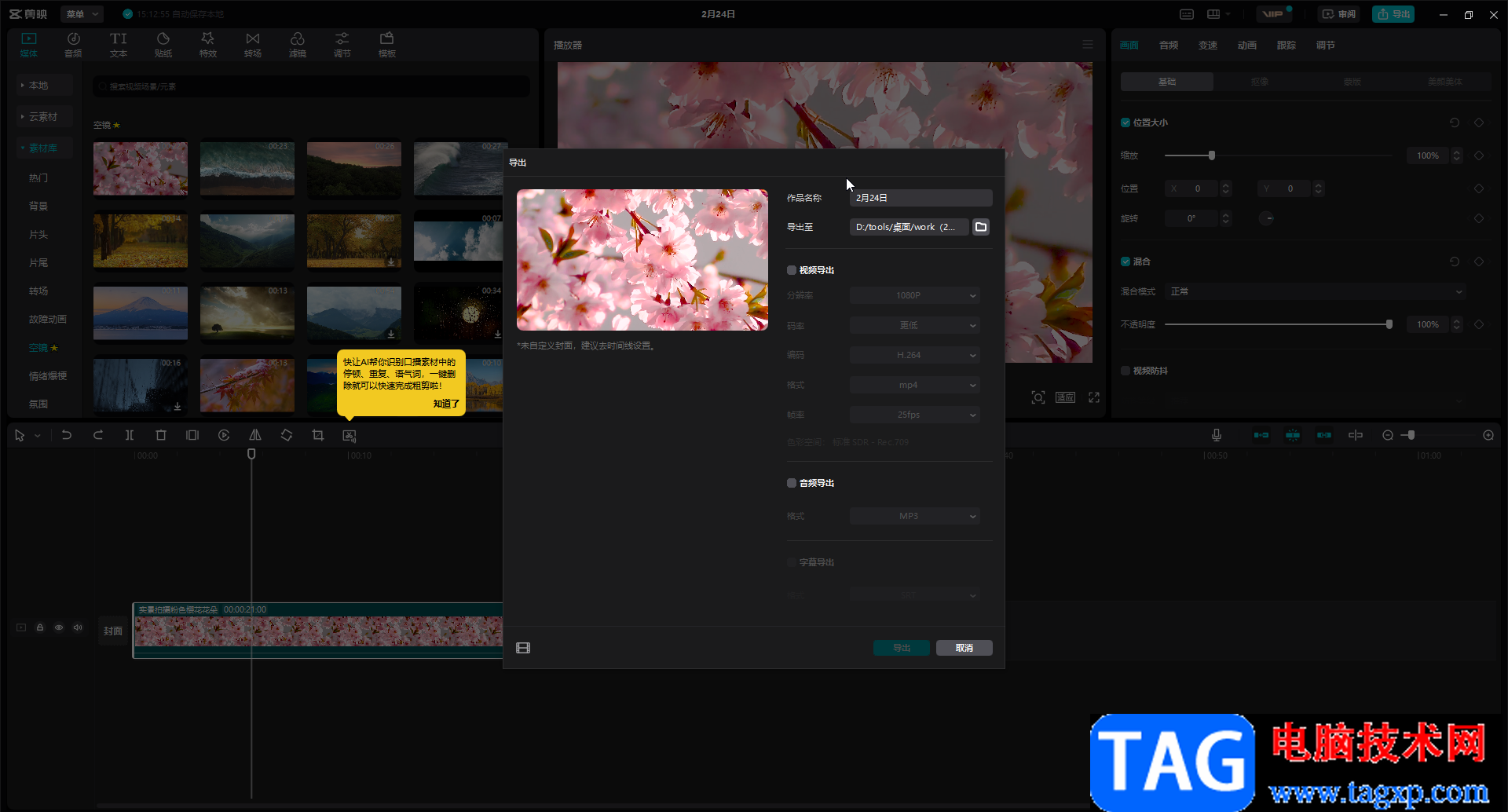Click the reverse playback icon
Screen dimensions: 1508x812
click(224, 435)
